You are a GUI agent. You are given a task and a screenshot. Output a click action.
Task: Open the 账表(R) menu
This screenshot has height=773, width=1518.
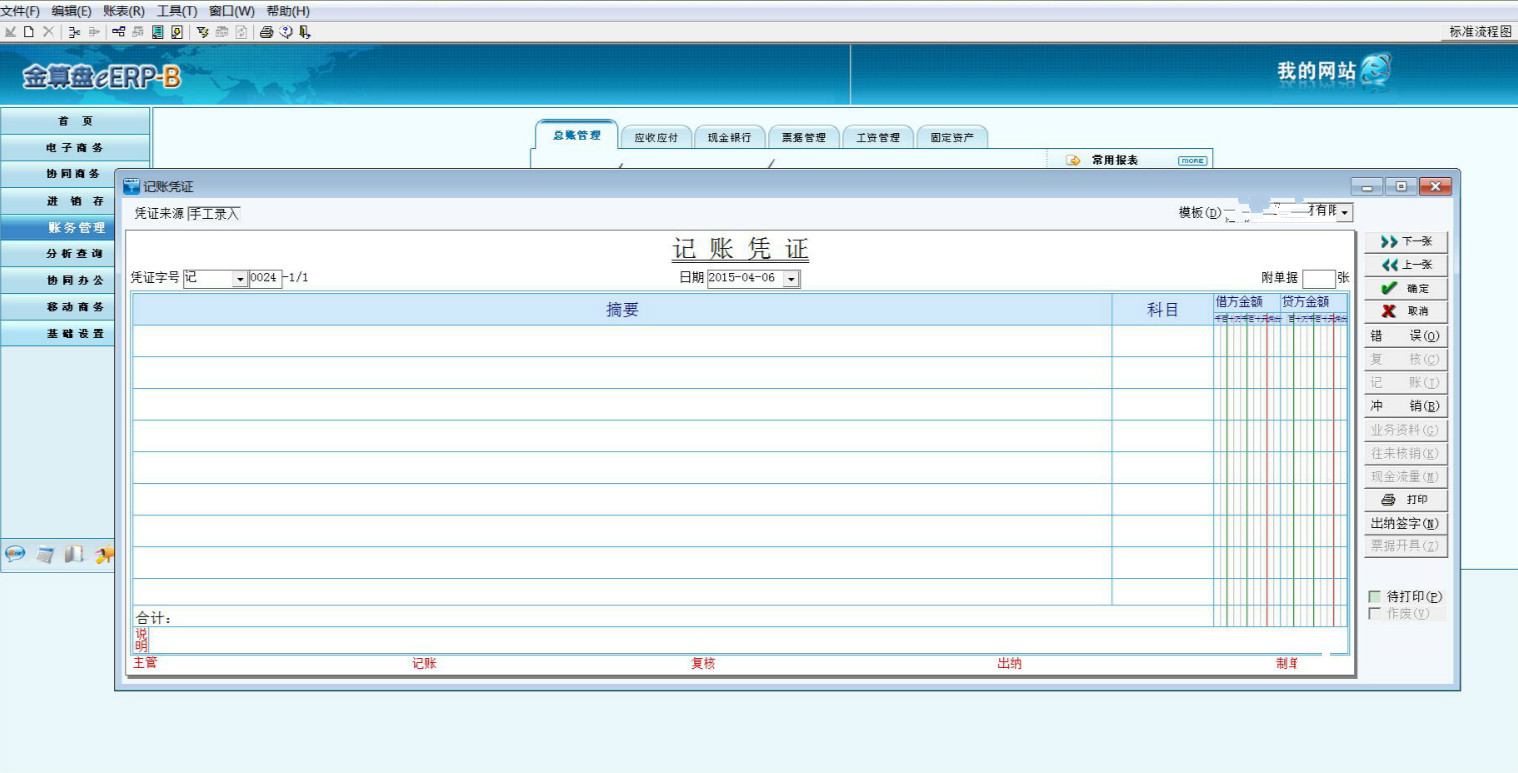click(x=124, y=11)
